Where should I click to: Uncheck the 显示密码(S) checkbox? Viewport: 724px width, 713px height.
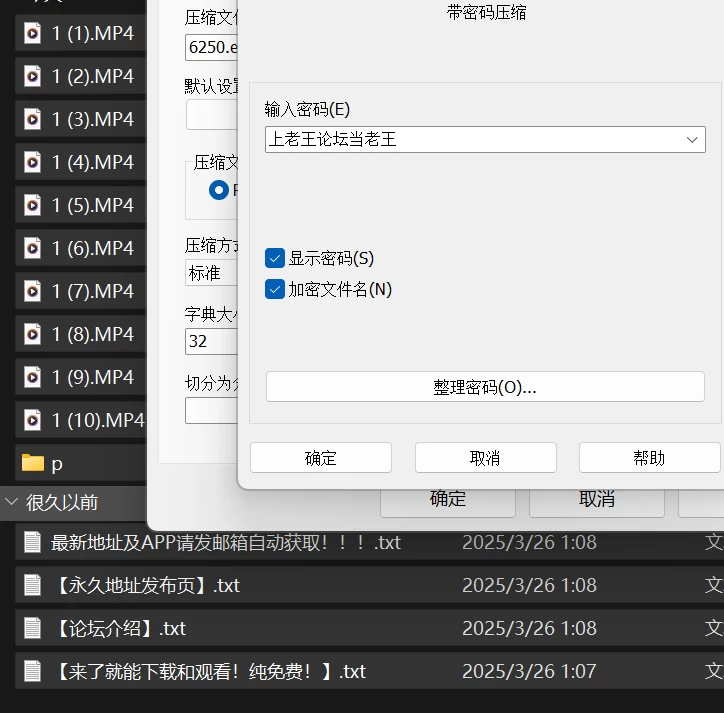pos(275,258)
